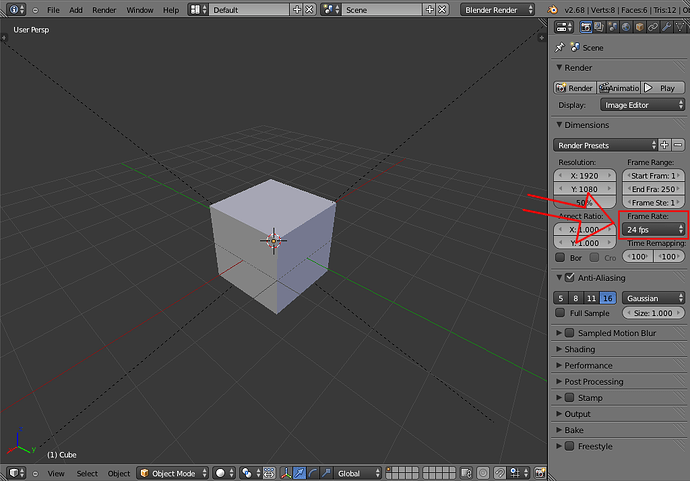Open the Help menu
Screen dimensions: 690x481
(171, 10)
